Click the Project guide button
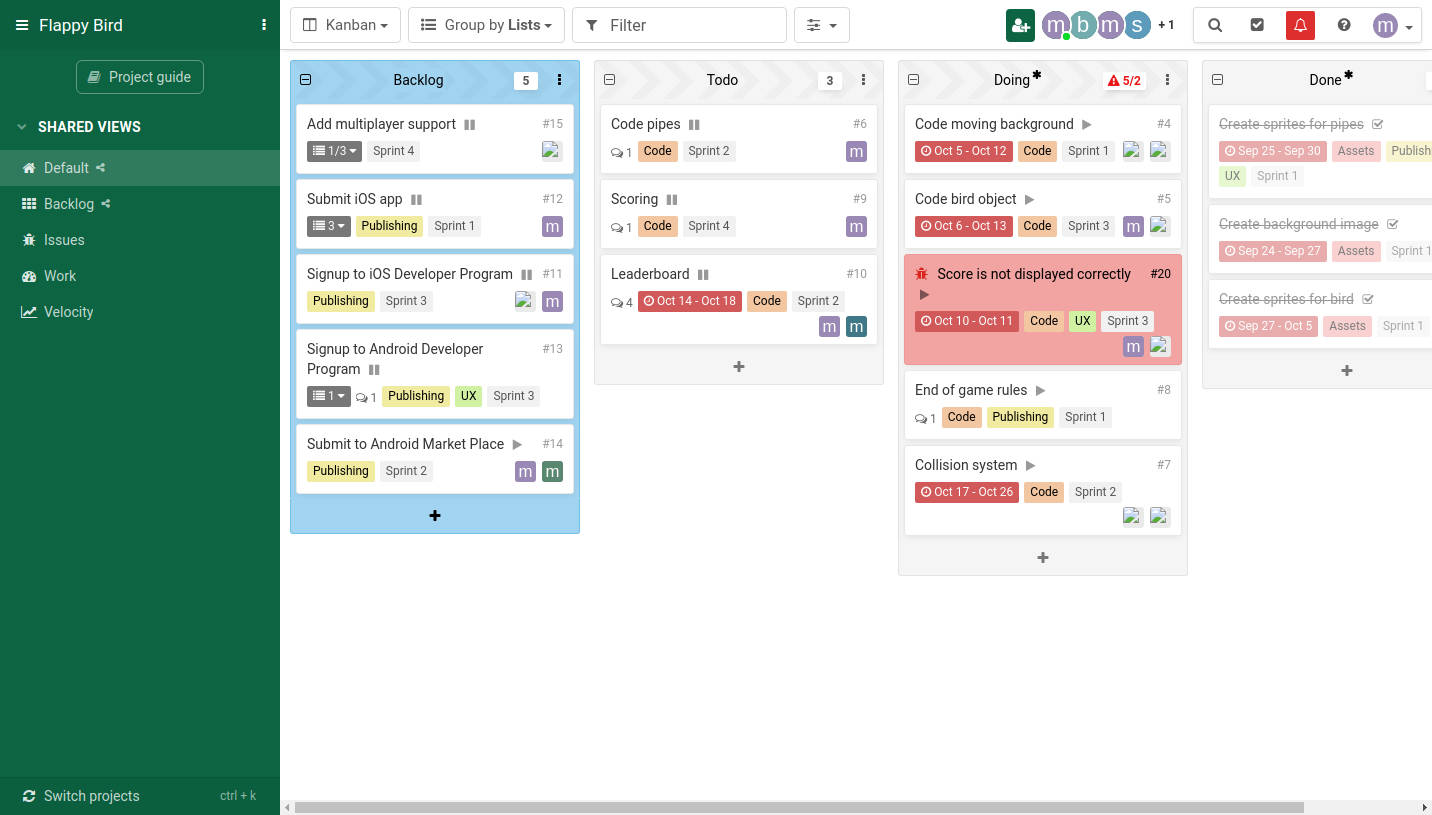The height and width of the screenshot is (815, 1432). point(140,77)
